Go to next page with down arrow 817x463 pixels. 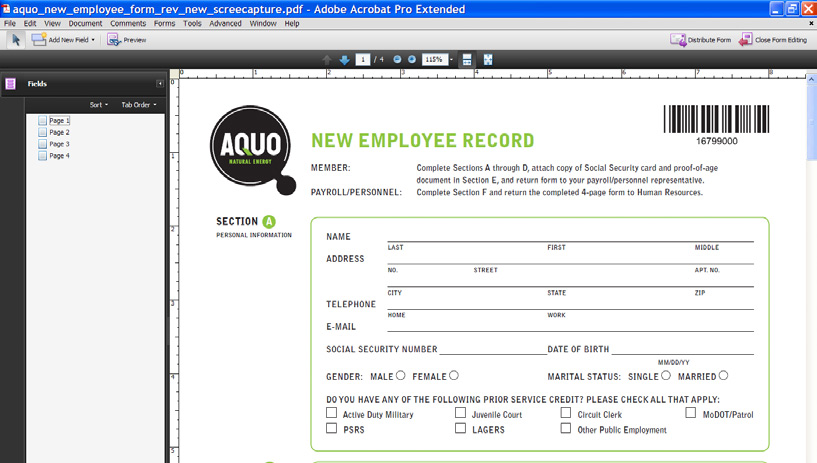click(344, 60)
